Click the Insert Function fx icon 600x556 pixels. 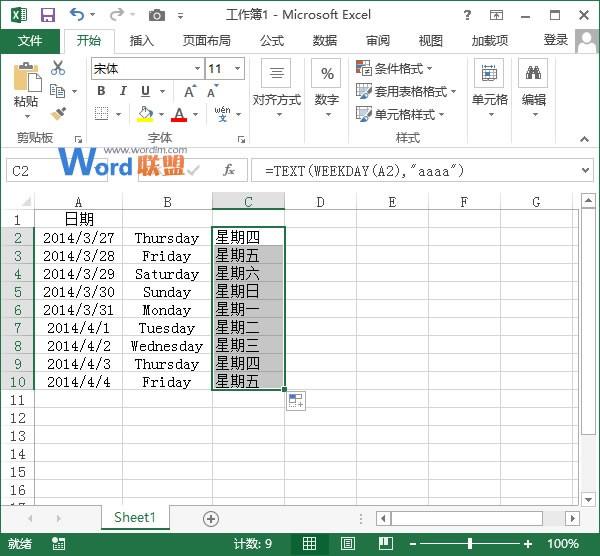click(229, 171)
